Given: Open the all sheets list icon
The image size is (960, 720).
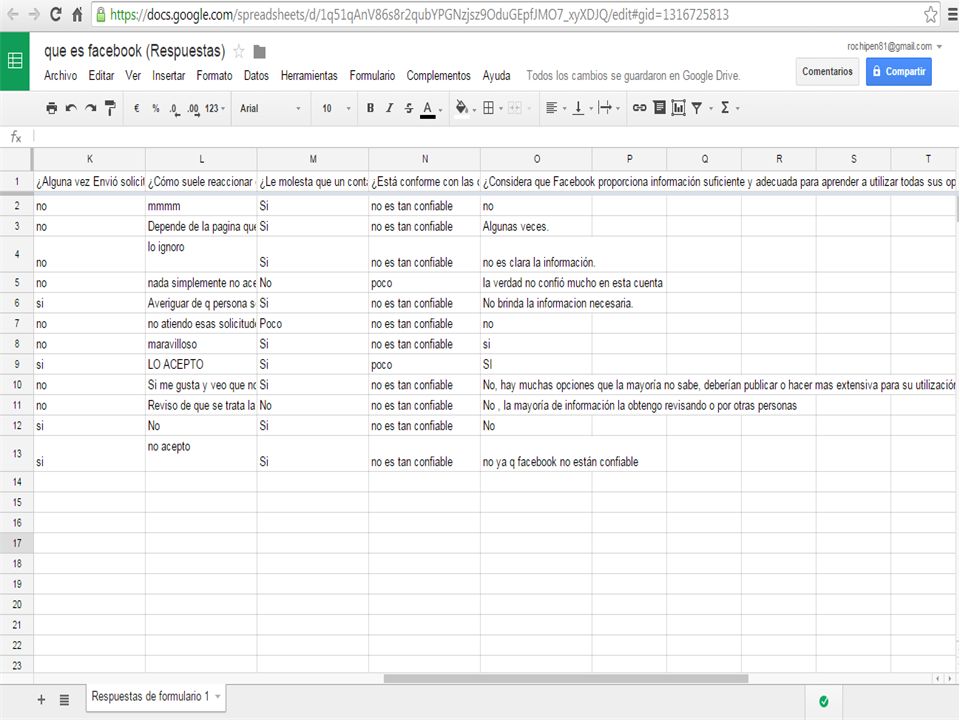Looking at the screenshot, I should point(64,700).
